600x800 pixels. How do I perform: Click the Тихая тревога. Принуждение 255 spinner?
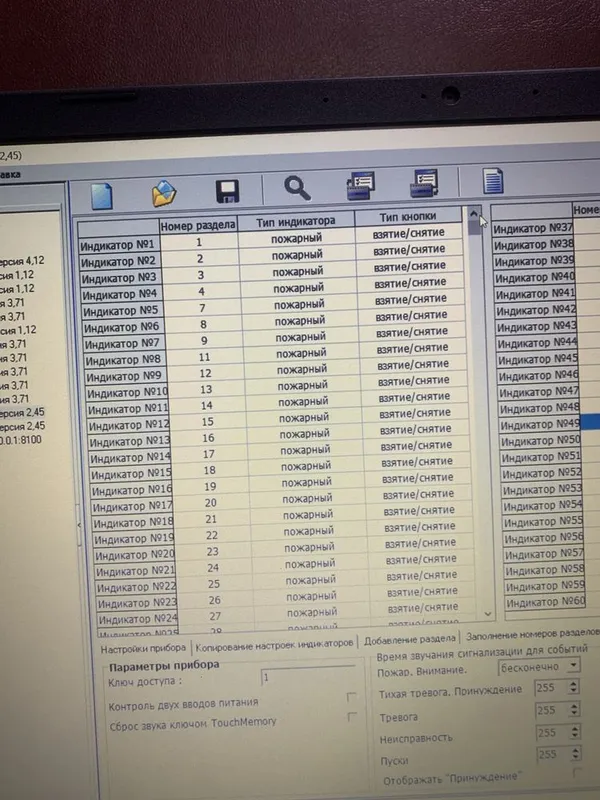(x=557, y=687)
